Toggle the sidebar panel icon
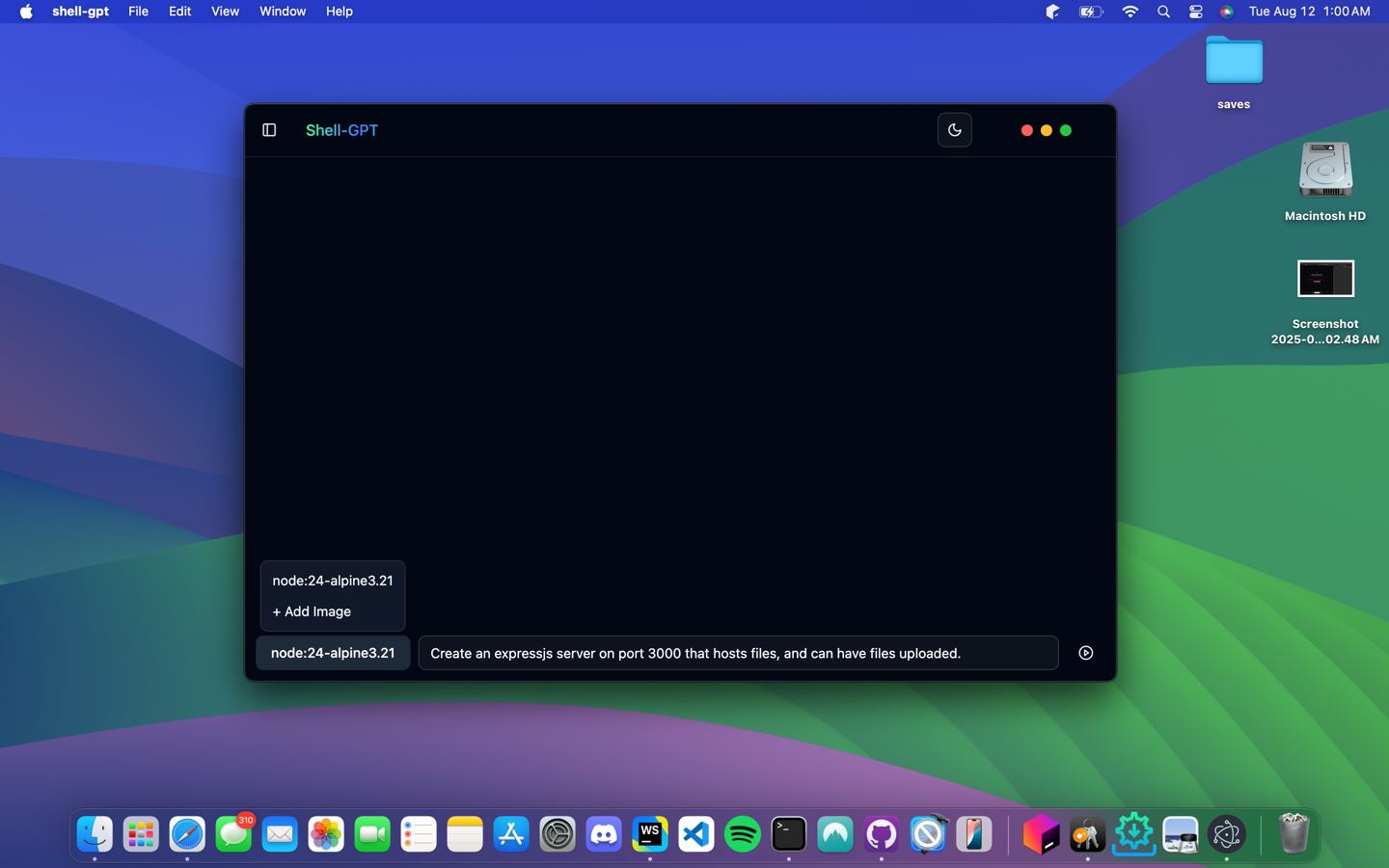This screenshot has width=1389, height=868. tap(269, 130)
